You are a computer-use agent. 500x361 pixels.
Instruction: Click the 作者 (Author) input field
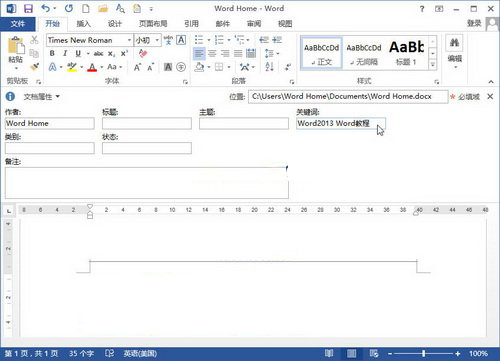[50, 123]
